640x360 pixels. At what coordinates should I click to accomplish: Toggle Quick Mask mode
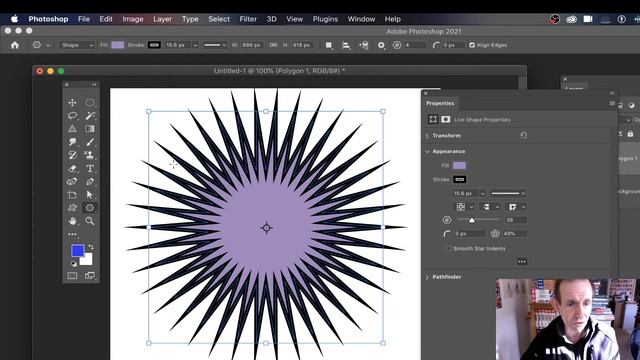pos(73,276)
